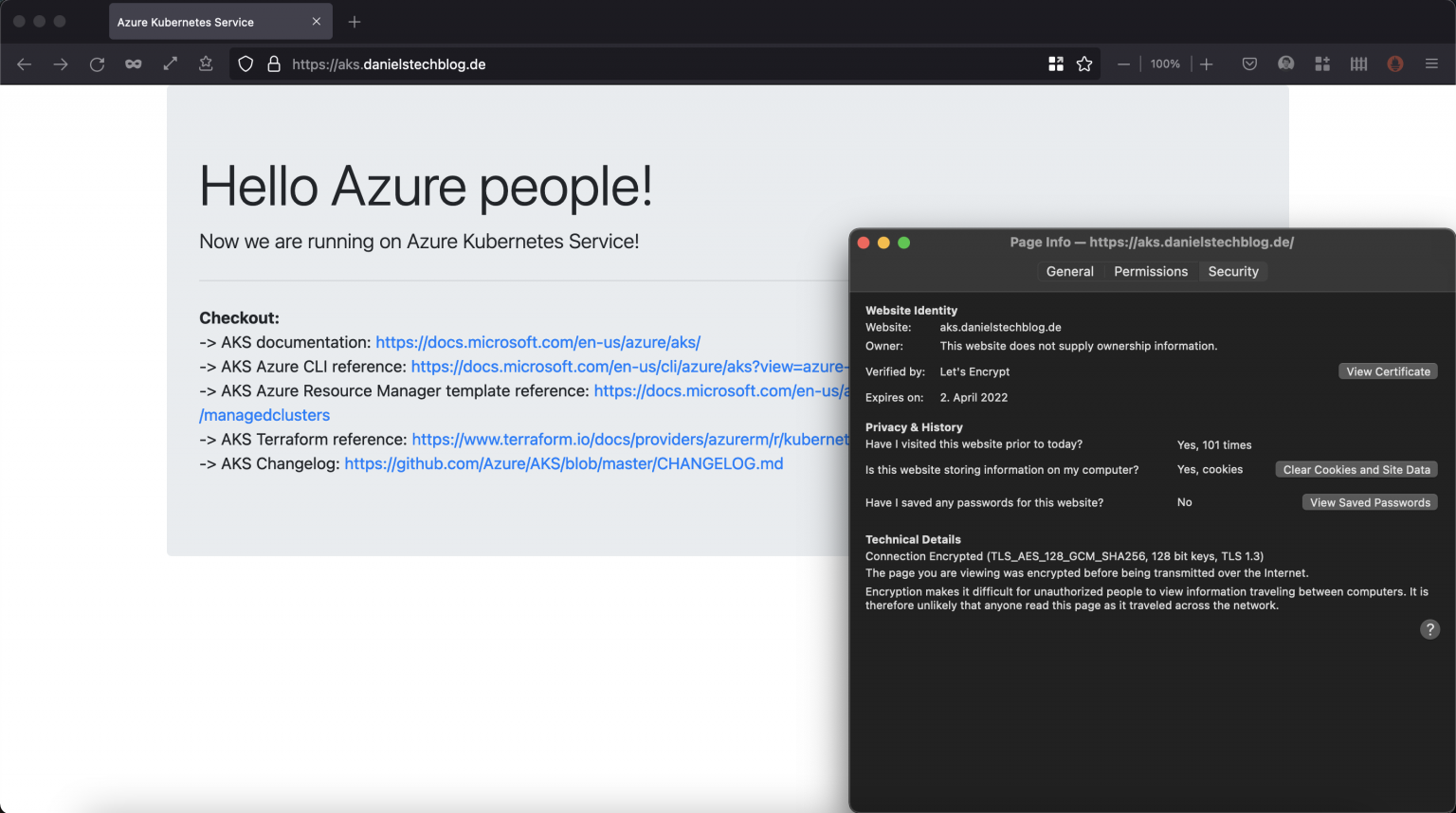
Task: Click Clear Cookies and Site Data
Action: click(x=1356, y=470)
